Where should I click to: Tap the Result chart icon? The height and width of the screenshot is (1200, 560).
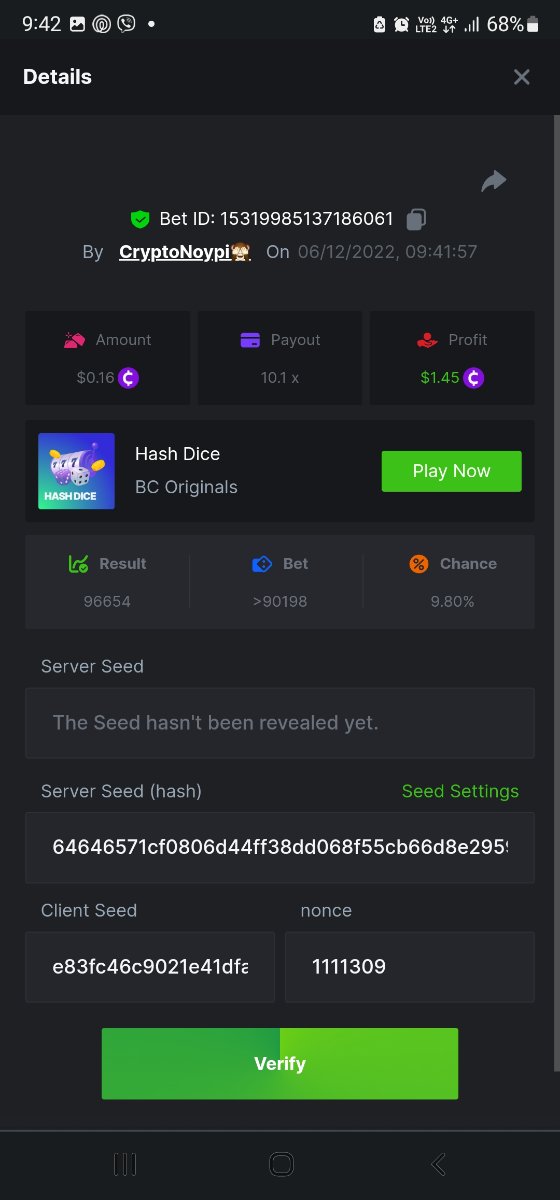coord(79,564)
